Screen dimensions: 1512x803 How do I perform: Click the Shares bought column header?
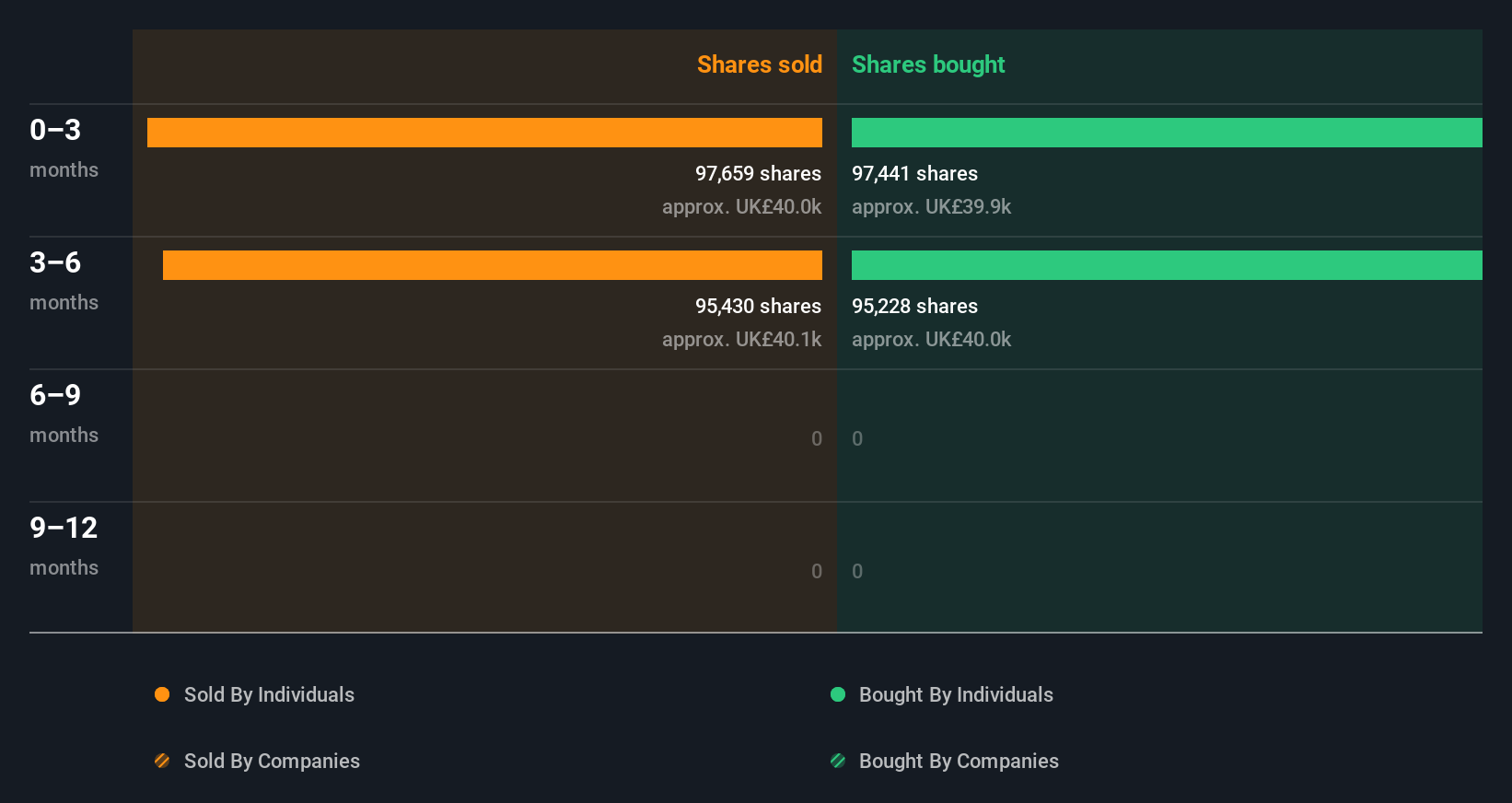[928, 64]
